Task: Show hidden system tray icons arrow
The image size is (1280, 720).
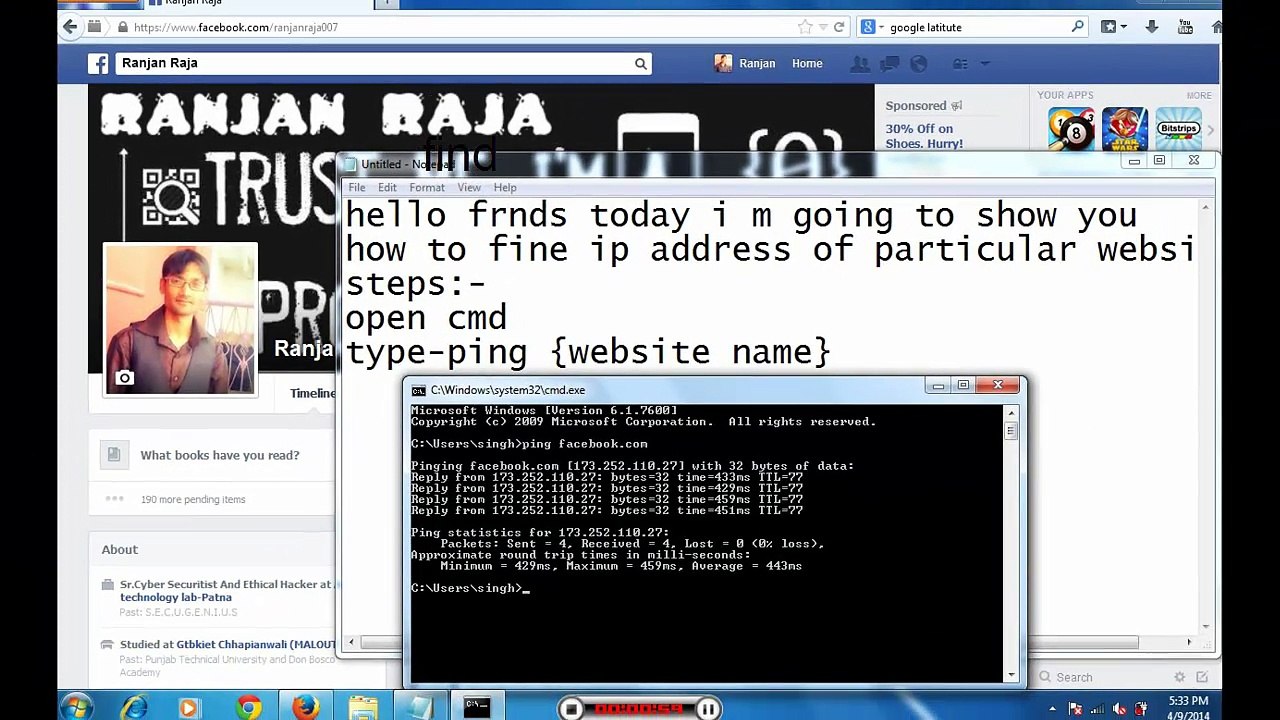Action: pos(1052,709)
